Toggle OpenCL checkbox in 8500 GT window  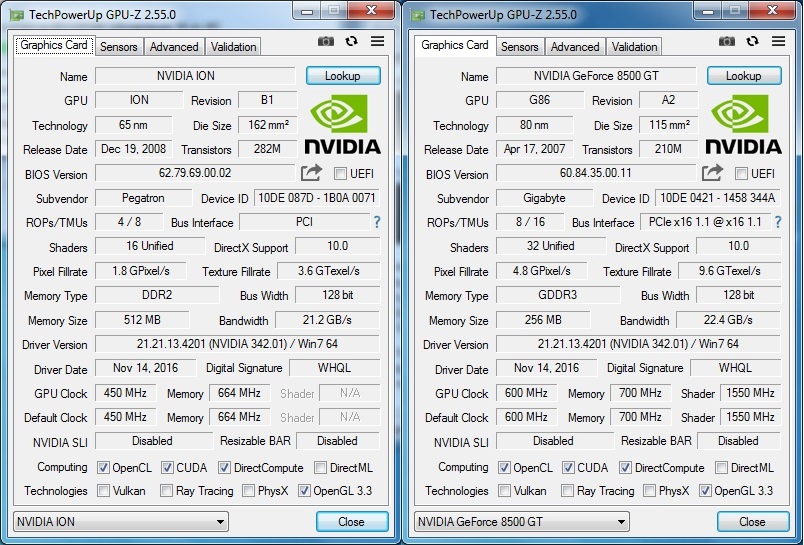504,468
